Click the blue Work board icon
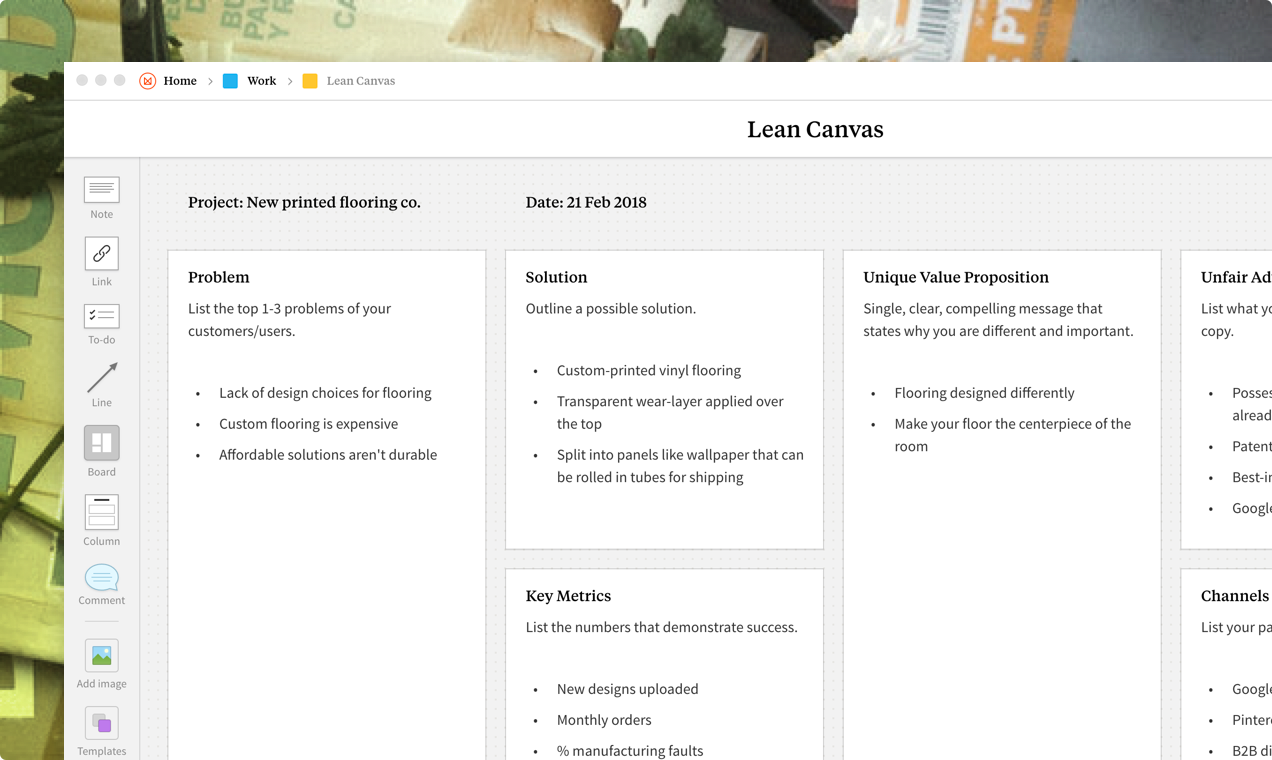The image size is (1272, 760). pos(230,81)
